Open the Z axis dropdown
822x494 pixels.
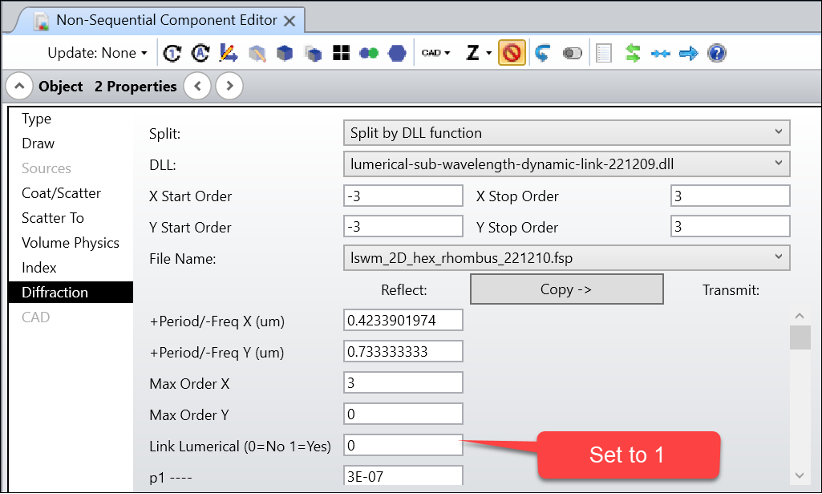(479, 53)
